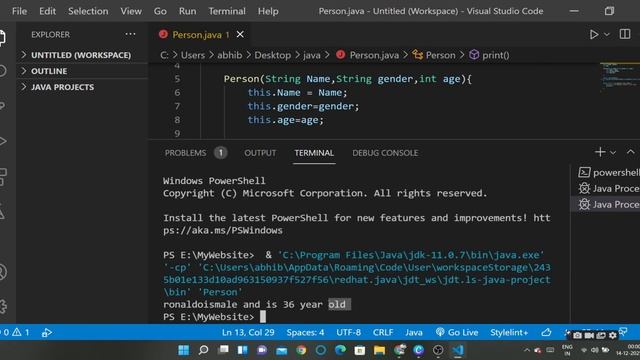Change language mode via Java
640x360 pixels.
pos(414,332)
